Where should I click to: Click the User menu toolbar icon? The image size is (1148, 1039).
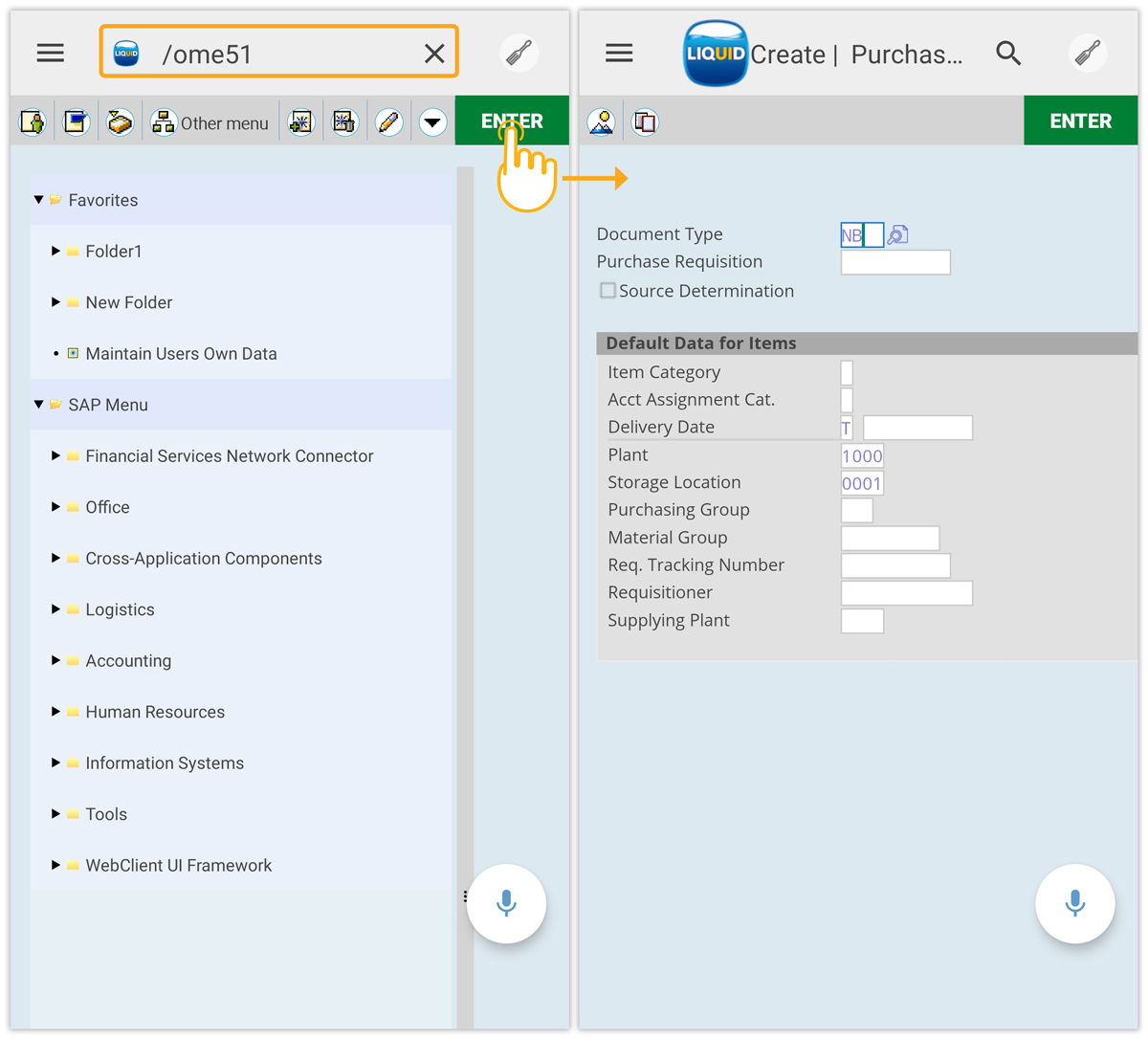pyautogui.click(x=33, y=122)
